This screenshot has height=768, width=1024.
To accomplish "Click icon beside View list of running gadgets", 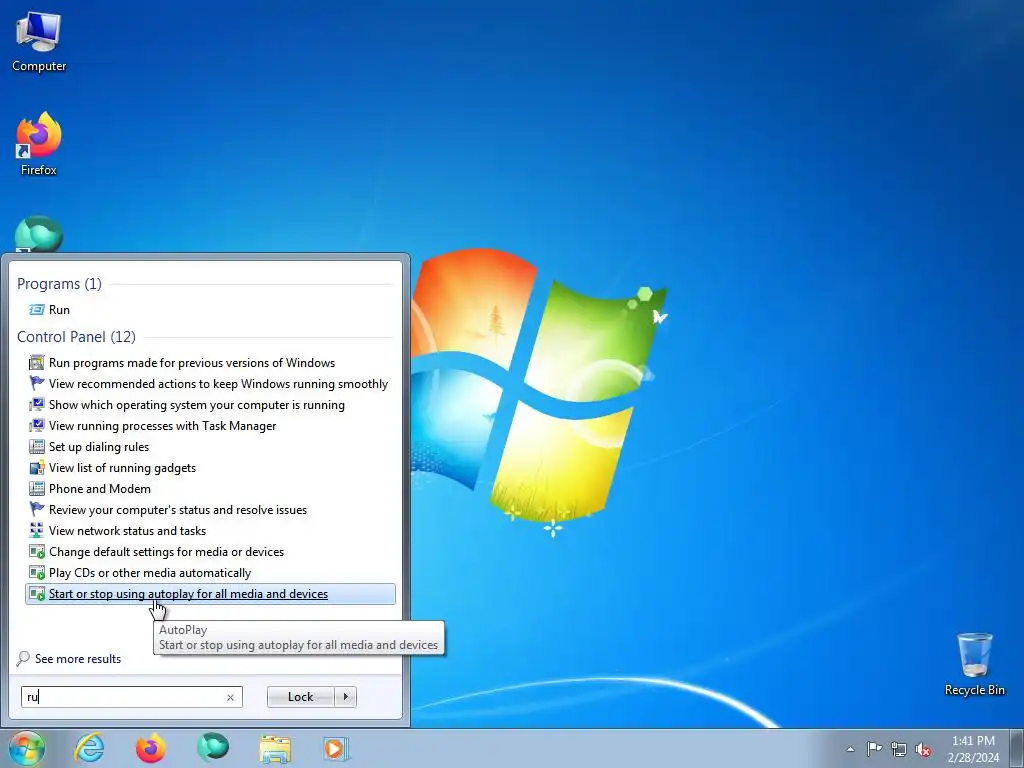I will click(37, 468).
